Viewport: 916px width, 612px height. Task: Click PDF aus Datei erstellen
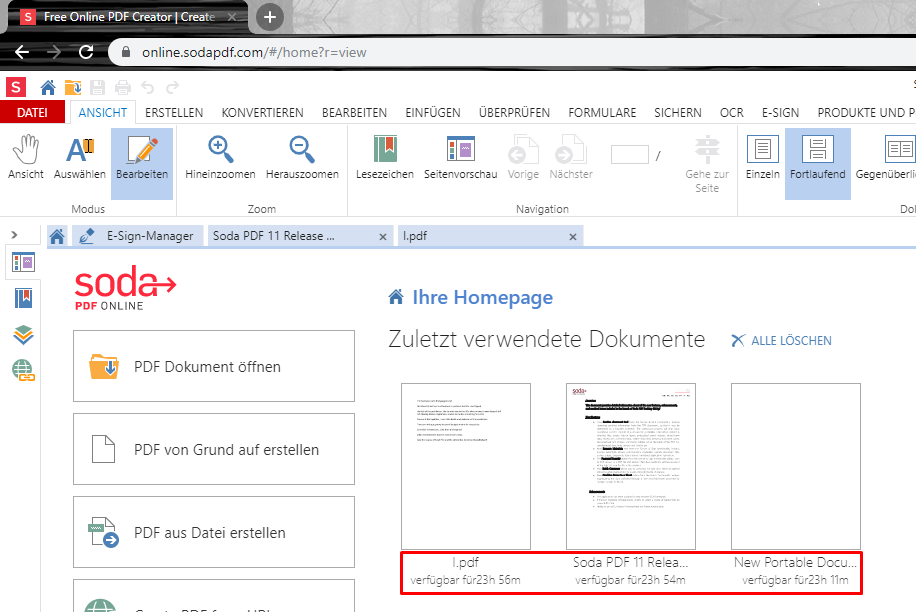tap(214, 532)
